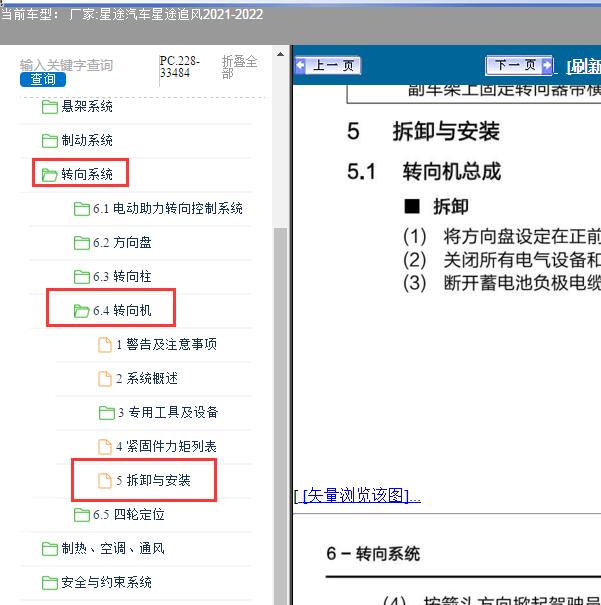Open the 2 系统概述 page
Image resolution: width=601 pixels, height=605 pixels.
[x=147, y=378]
